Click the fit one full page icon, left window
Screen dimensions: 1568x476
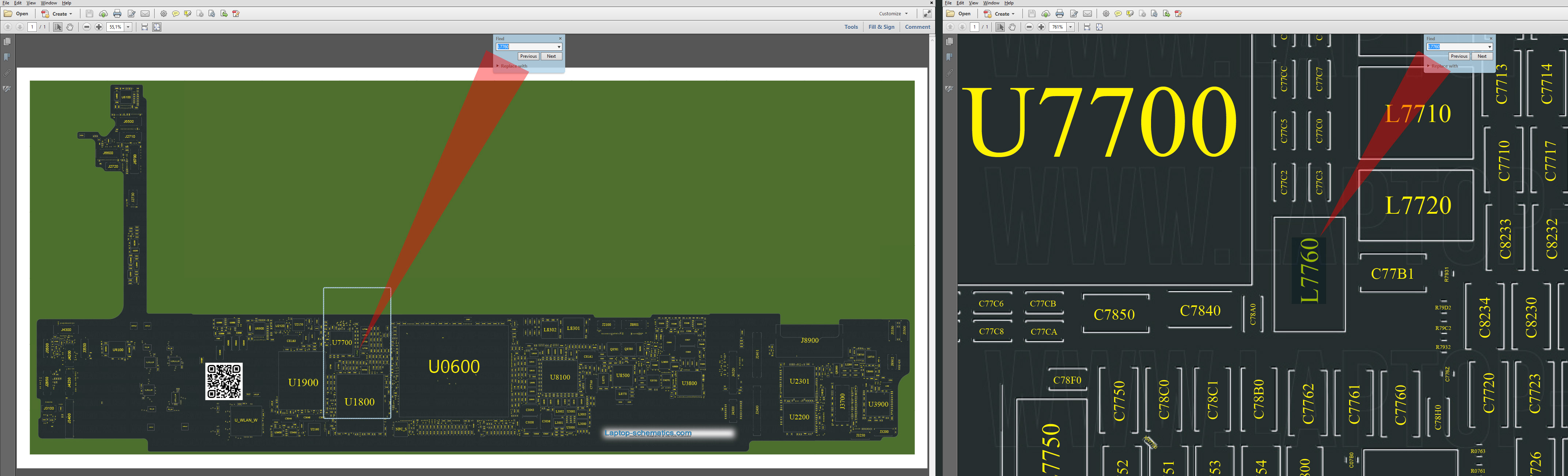coord(156,27)
